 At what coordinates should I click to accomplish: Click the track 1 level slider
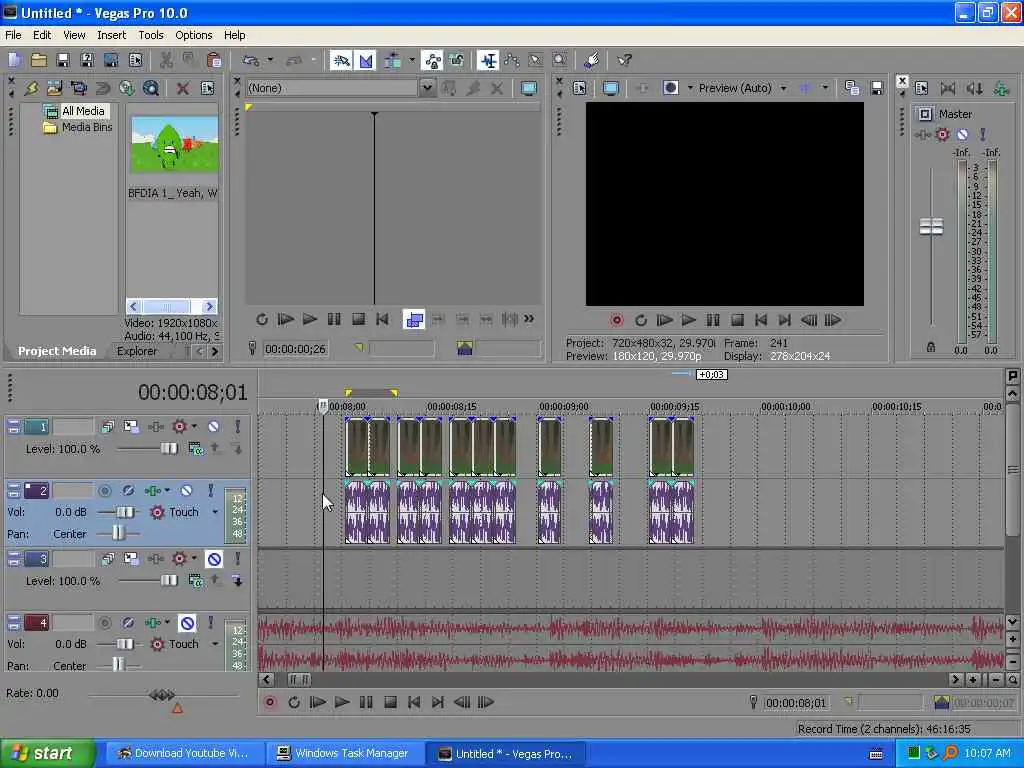(x=169, y=449)
